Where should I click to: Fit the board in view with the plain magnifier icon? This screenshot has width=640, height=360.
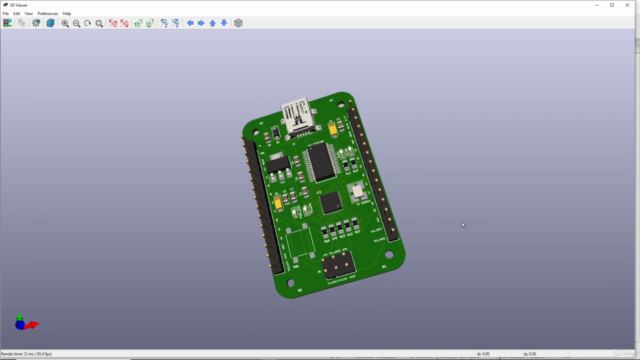[99, 23]
